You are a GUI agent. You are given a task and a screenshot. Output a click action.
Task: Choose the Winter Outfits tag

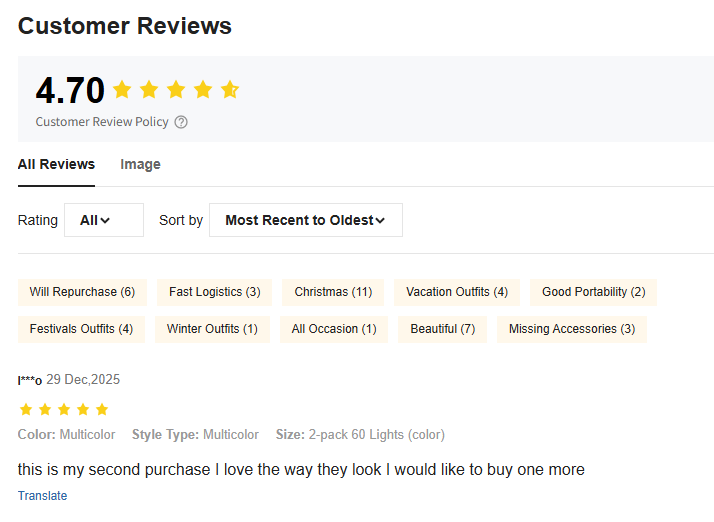212,329
